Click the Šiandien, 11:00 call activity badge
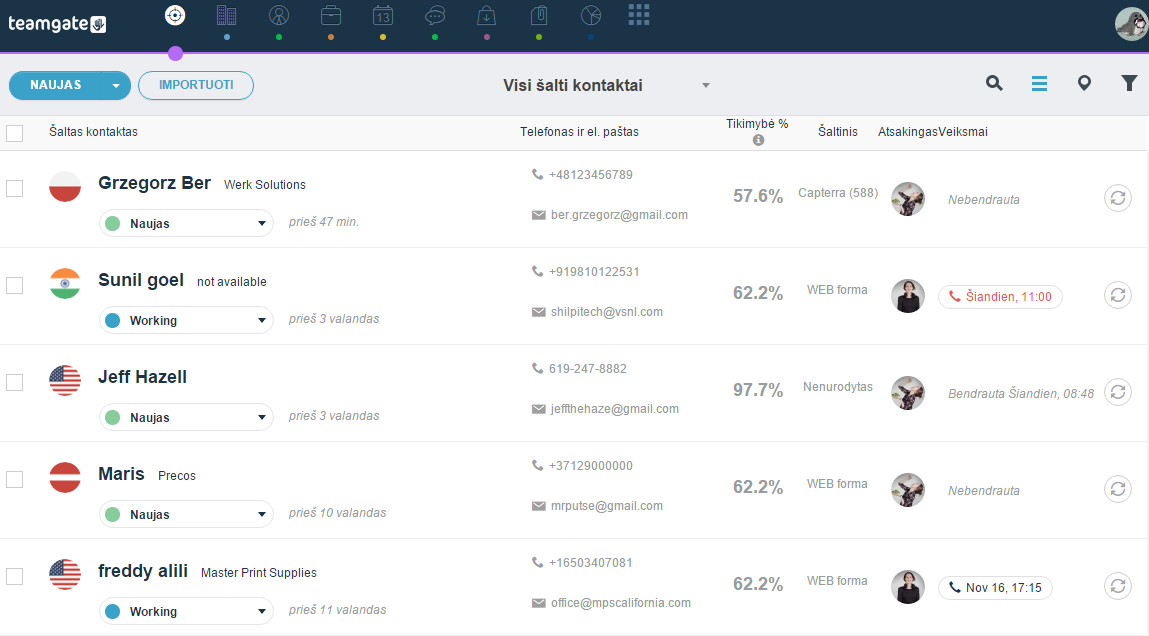This screenshot has width=1149, height=636. point(1000,297)
